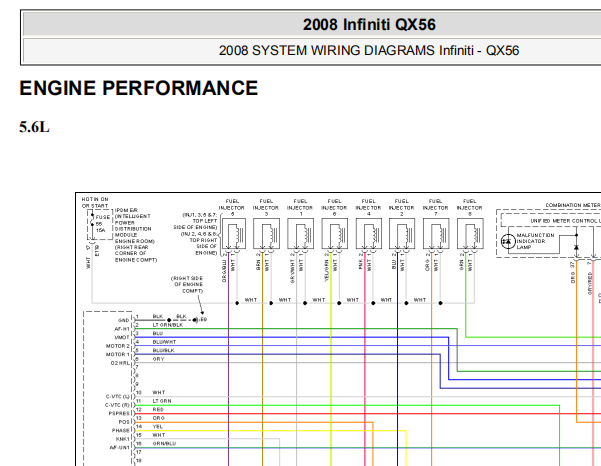601x466 pixels.
Task: Click the Fuel Injector 7 coil symbol
Action: pos(436,233)
